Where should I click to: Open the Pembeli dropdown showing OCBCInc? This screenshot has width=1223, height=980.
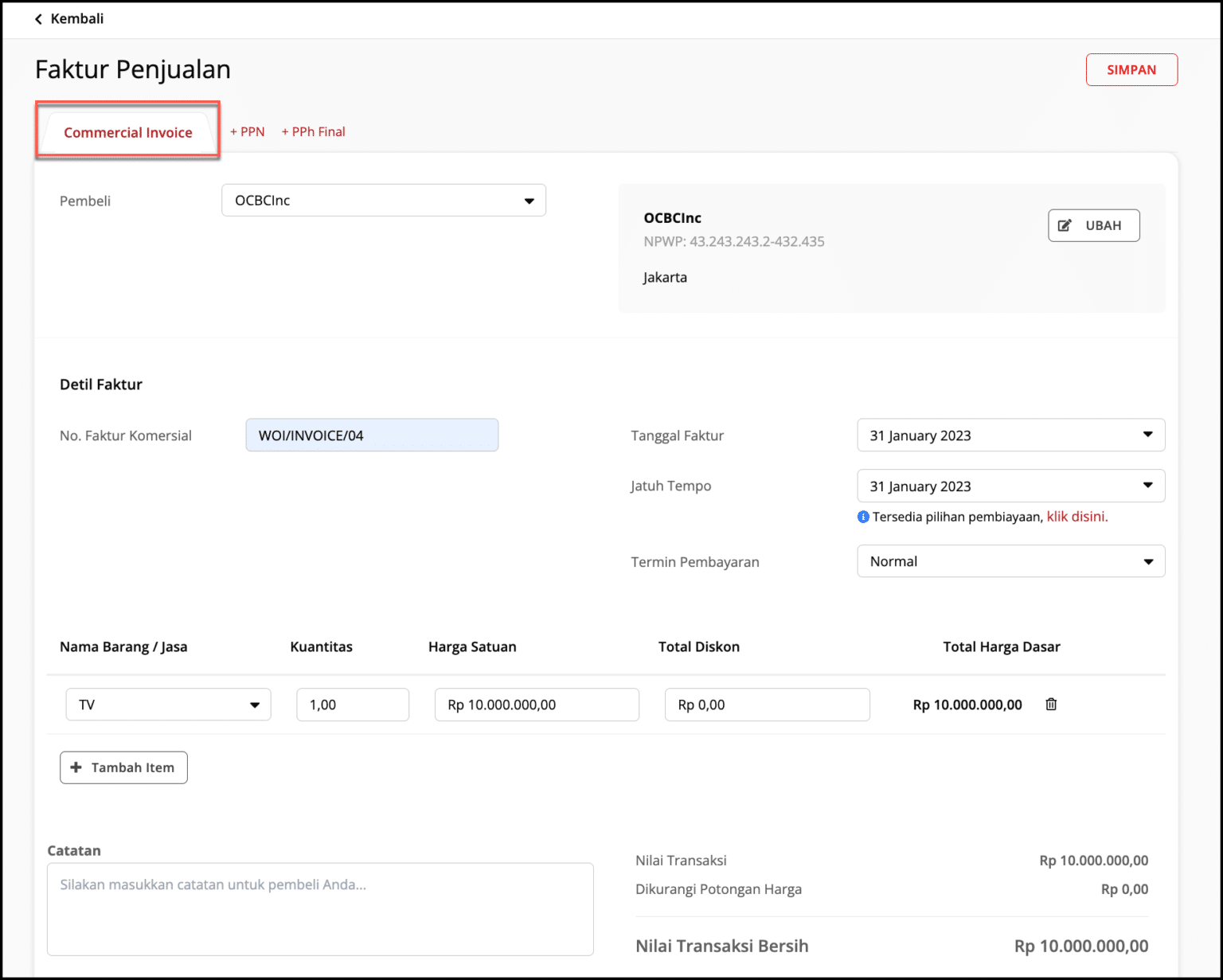(x=383, y=201)
